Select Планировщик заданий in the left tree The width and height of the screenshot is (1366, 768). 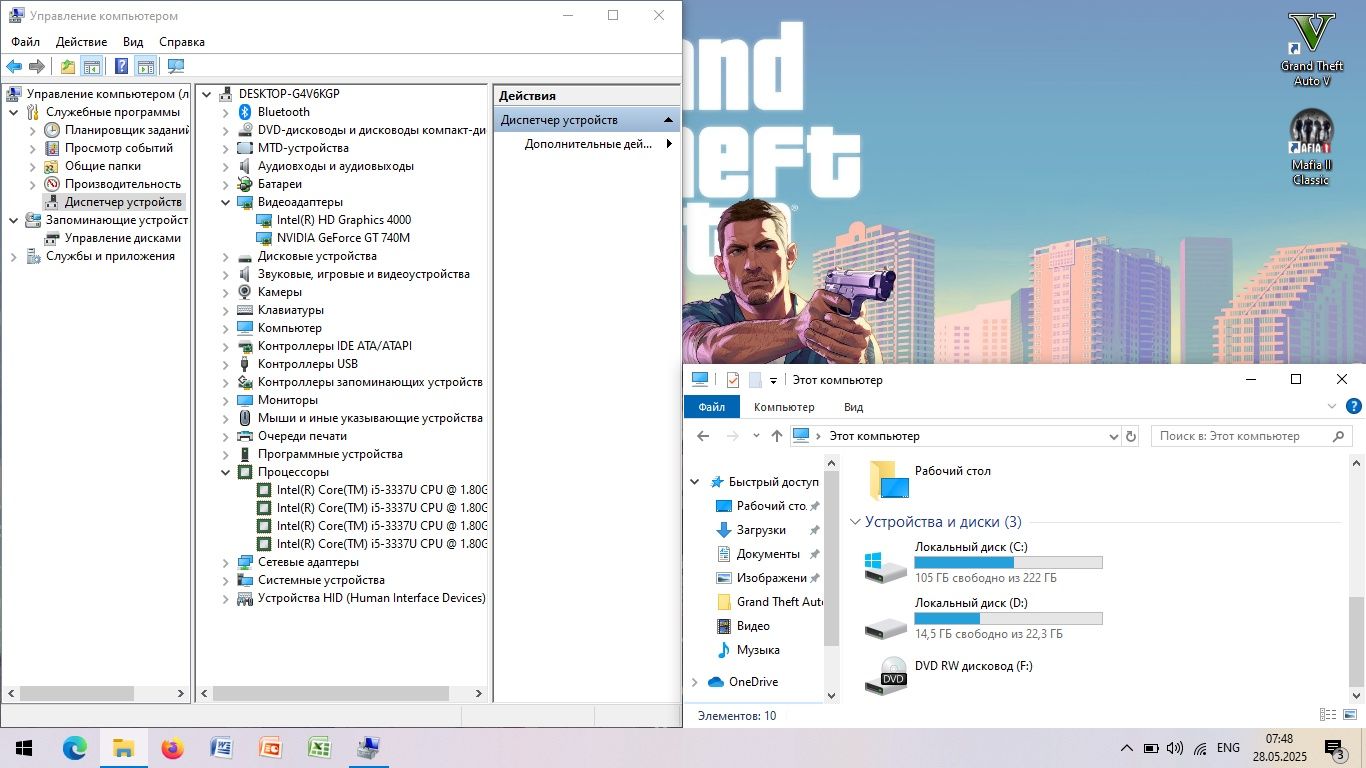pos(127,130)
